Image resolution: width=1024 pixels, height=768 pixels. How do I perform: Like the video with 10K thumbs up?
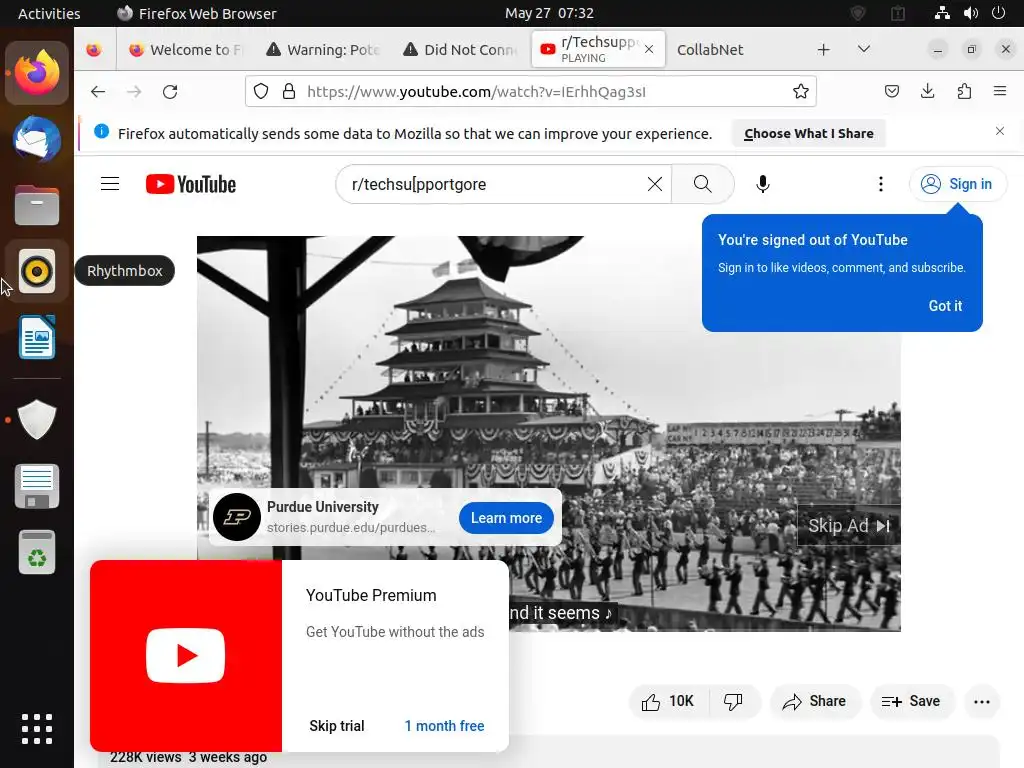[669, 701]
